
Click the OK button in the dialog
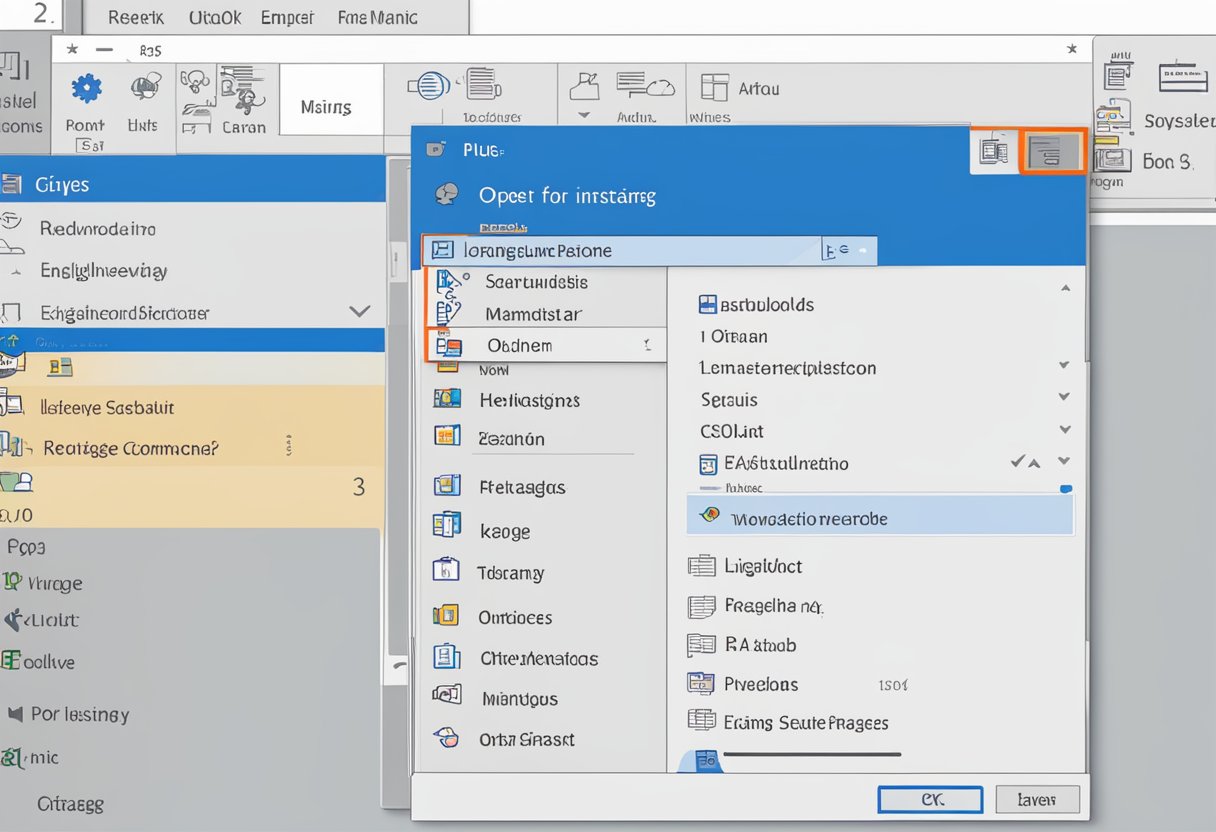929,799
